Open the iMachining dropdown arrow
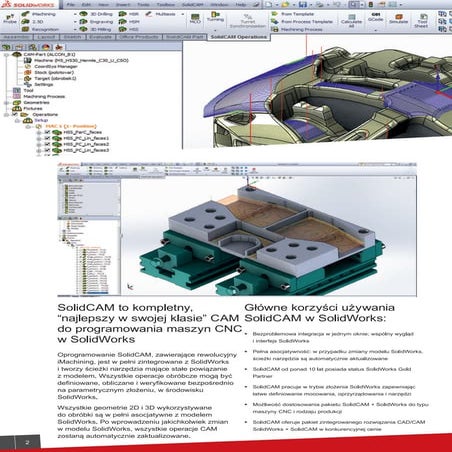Viewport: 452px width, 452px height. pyautogui.click(x=75, y=14)
